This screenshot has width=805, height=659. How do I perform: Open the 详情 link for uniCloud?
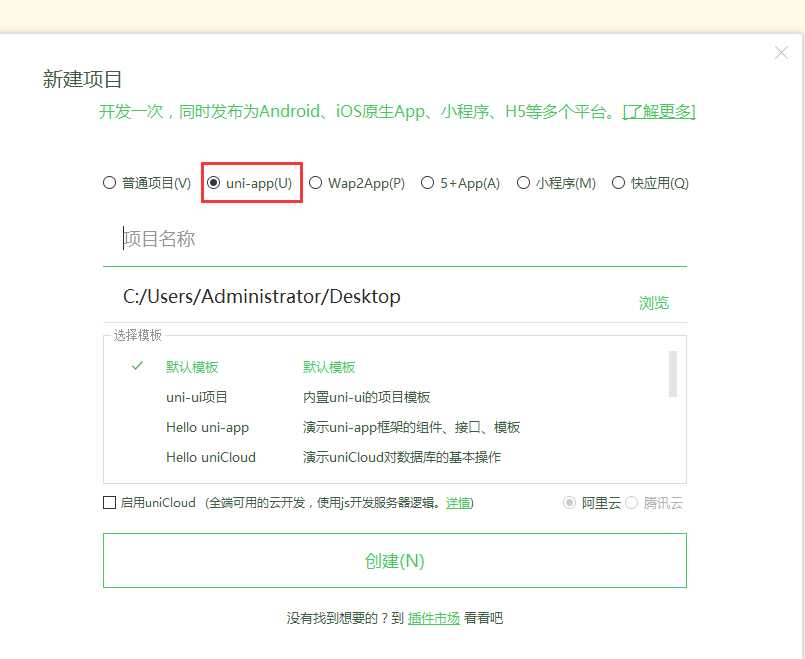tap(458, 503)
